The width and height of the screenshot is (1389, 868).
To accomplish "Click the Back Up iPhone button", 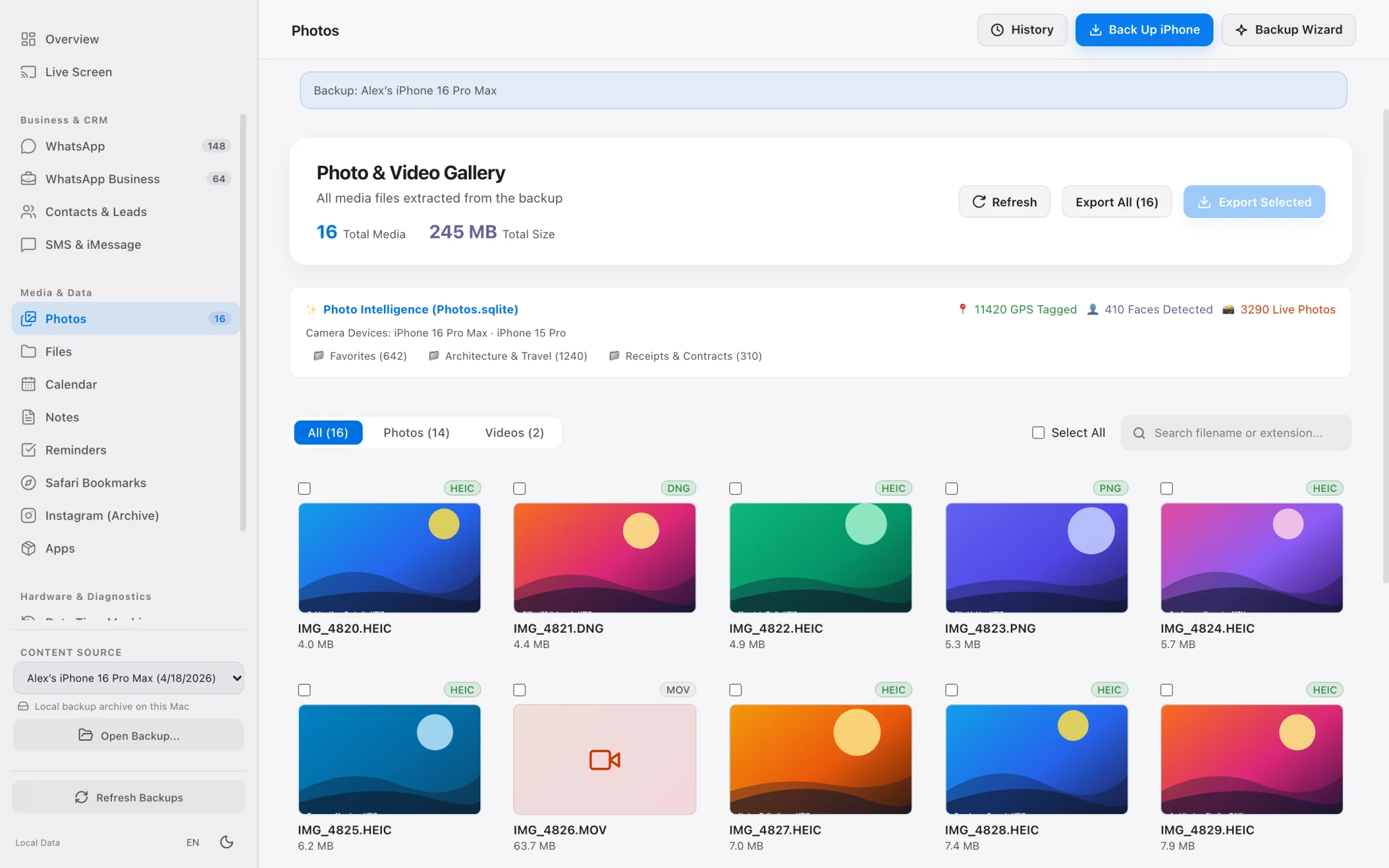I will [1144, 30].
